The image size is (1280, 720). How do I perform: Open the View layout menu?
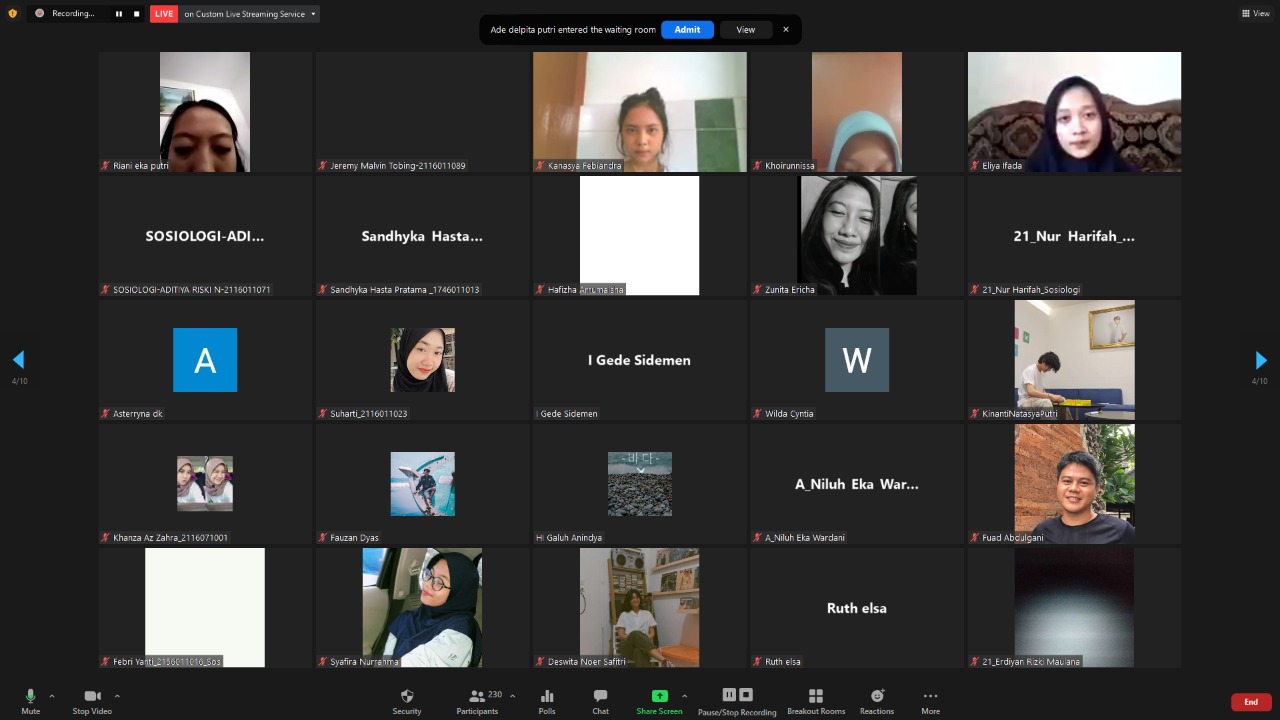(x=1255, y=14)
